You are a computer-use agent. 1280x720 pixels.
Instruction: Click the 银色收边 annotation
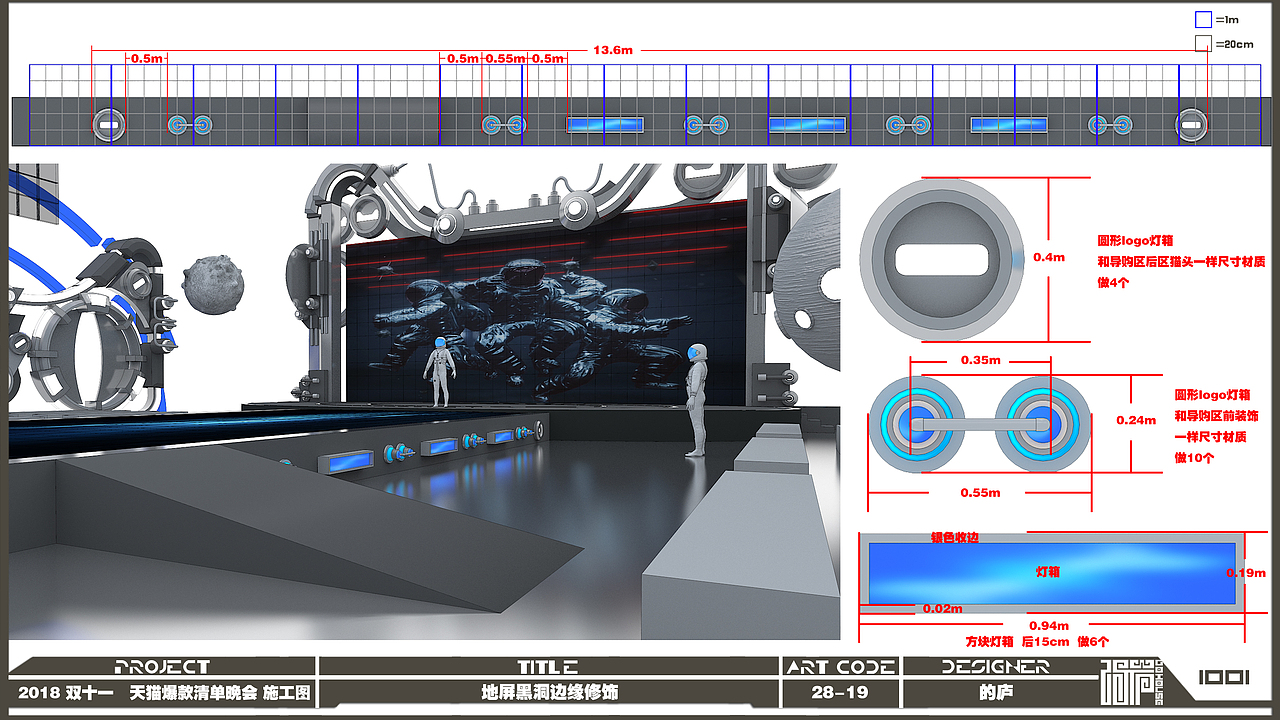pyautogui.click(x=955, y=538)
